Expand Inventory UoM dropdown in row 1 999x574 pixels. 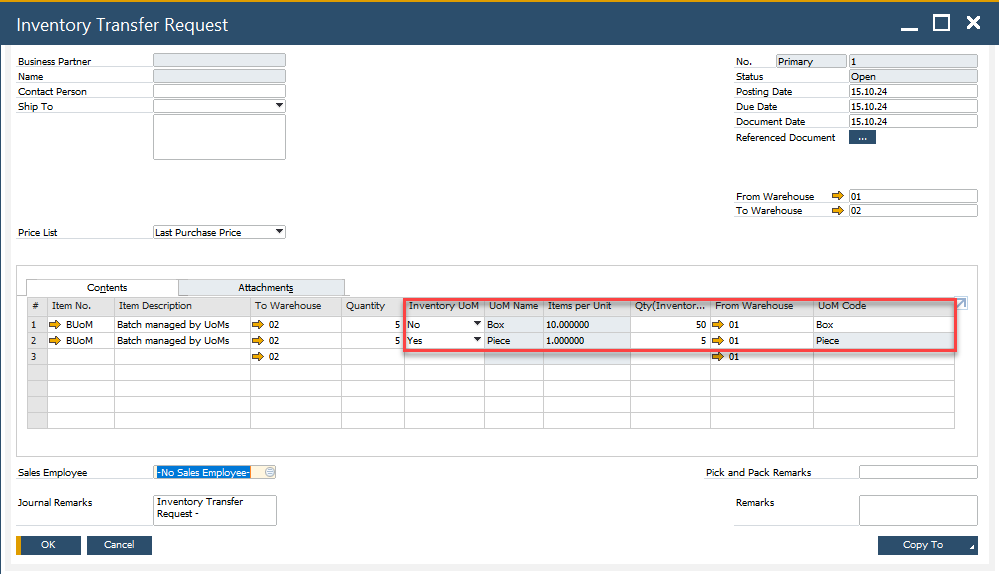(x=476, y=325)
